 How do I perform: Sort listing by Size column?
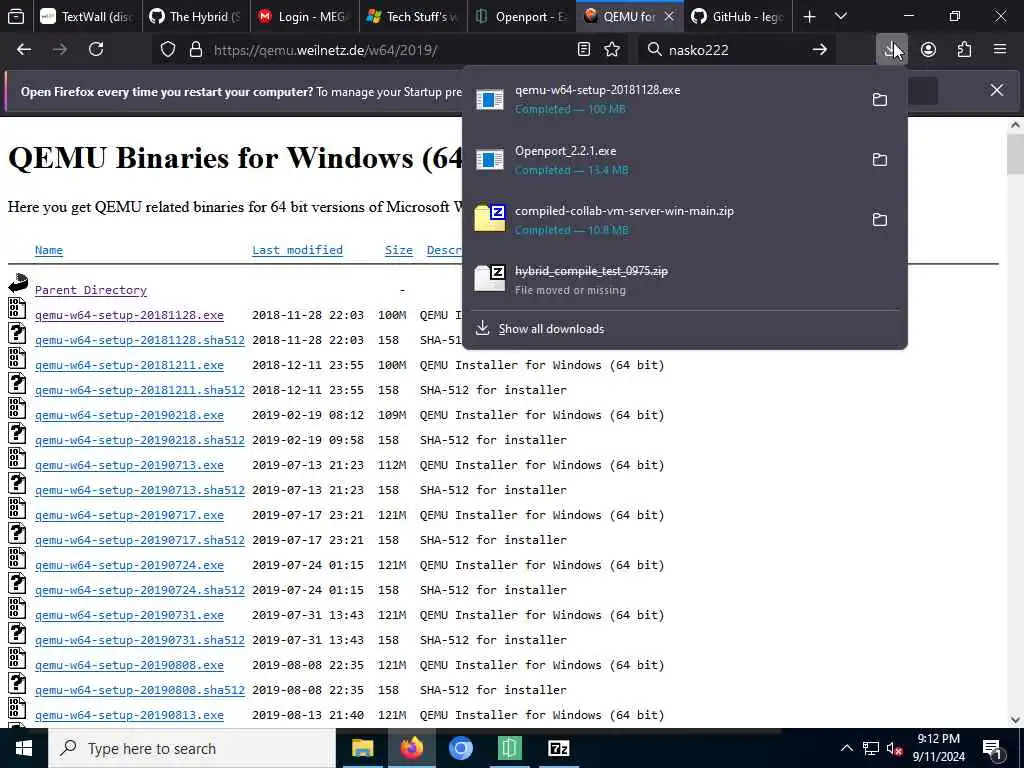point(398,250)
